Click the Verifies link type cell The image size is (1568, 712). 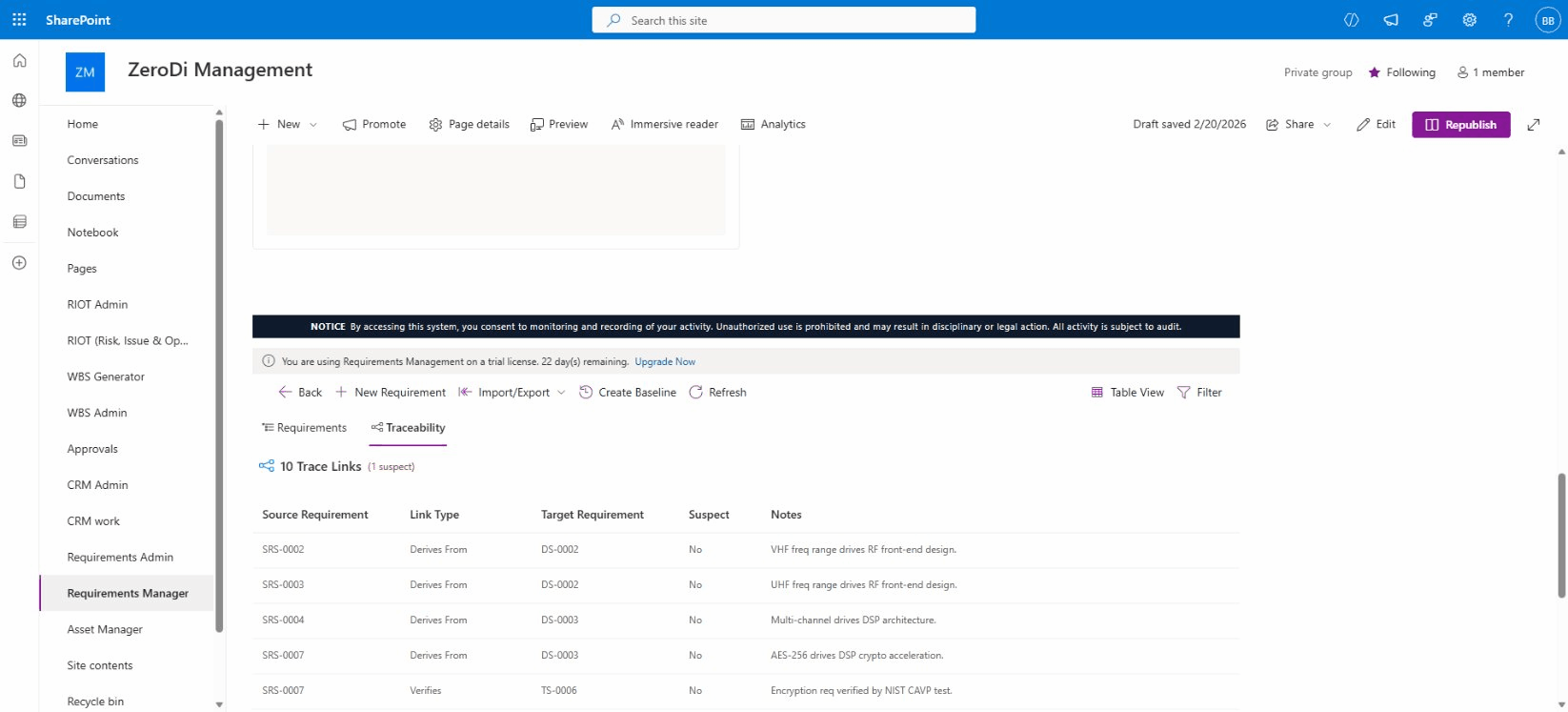point(426,691)
